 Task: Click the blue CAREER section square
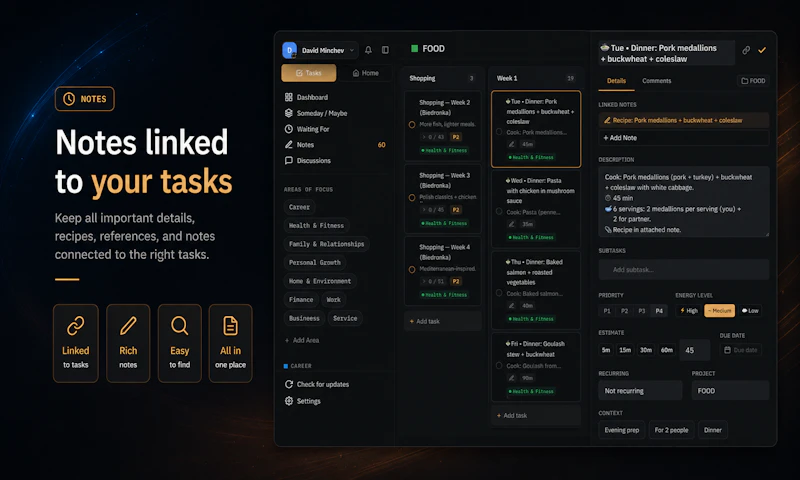coord(286,366)
